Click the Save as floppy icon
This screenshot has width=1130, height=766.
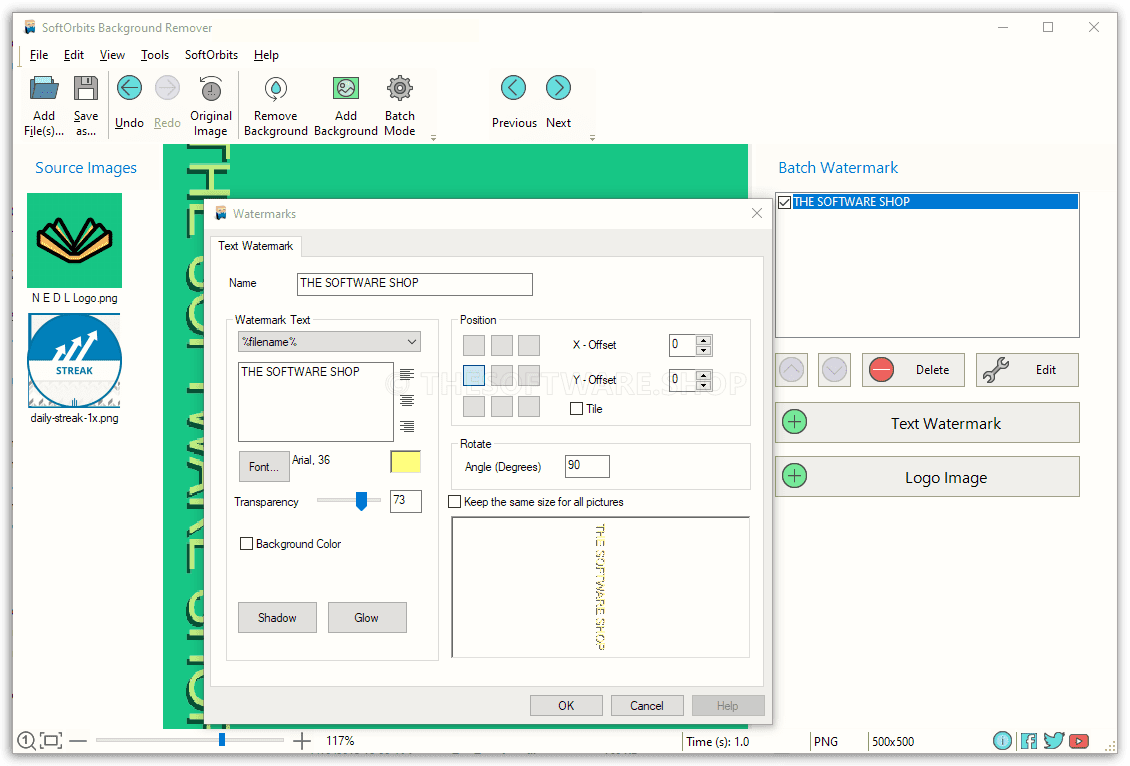point(86,89)
